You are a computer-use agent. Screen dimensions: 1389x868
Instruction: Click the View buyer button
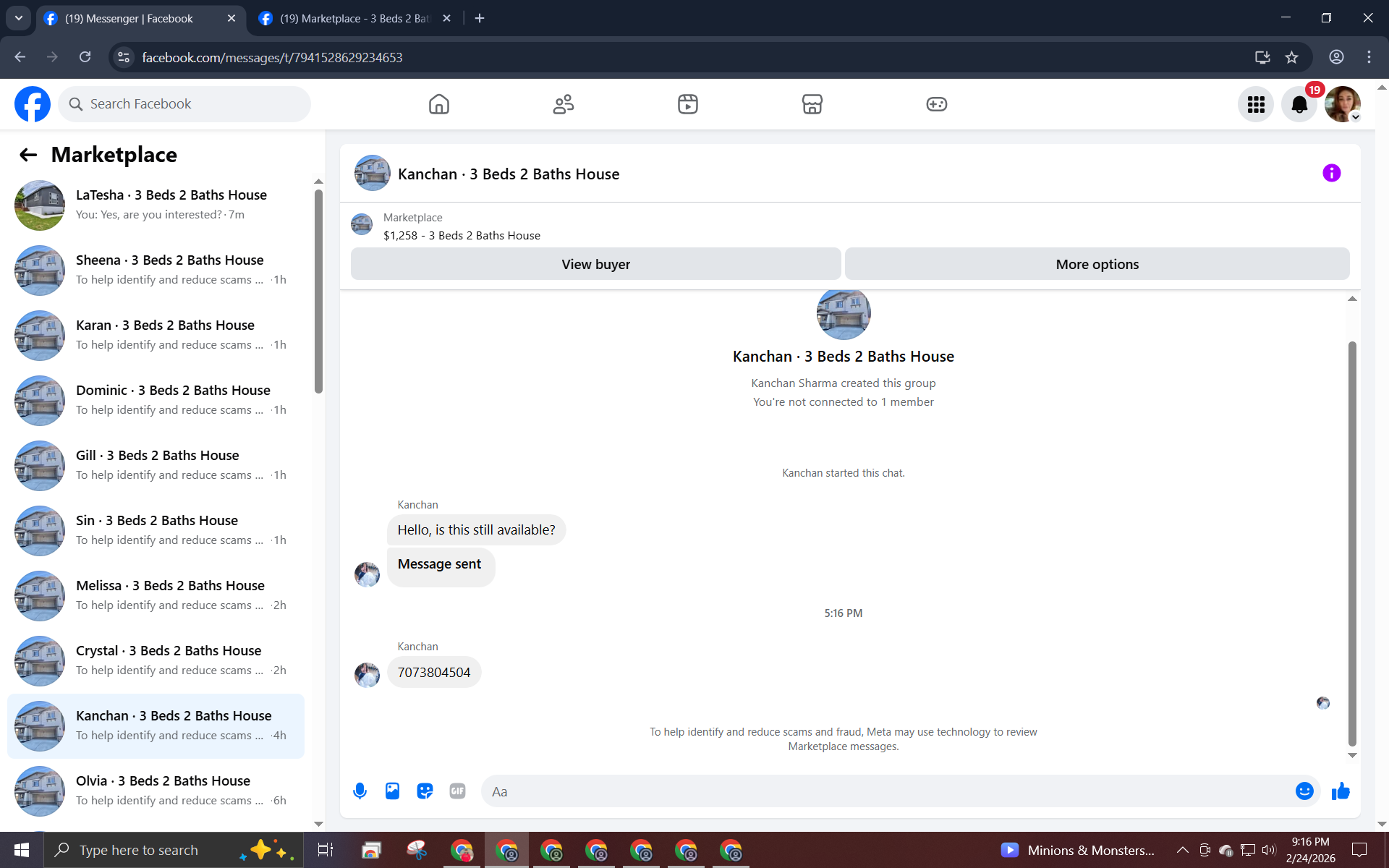tap(595, 264)
